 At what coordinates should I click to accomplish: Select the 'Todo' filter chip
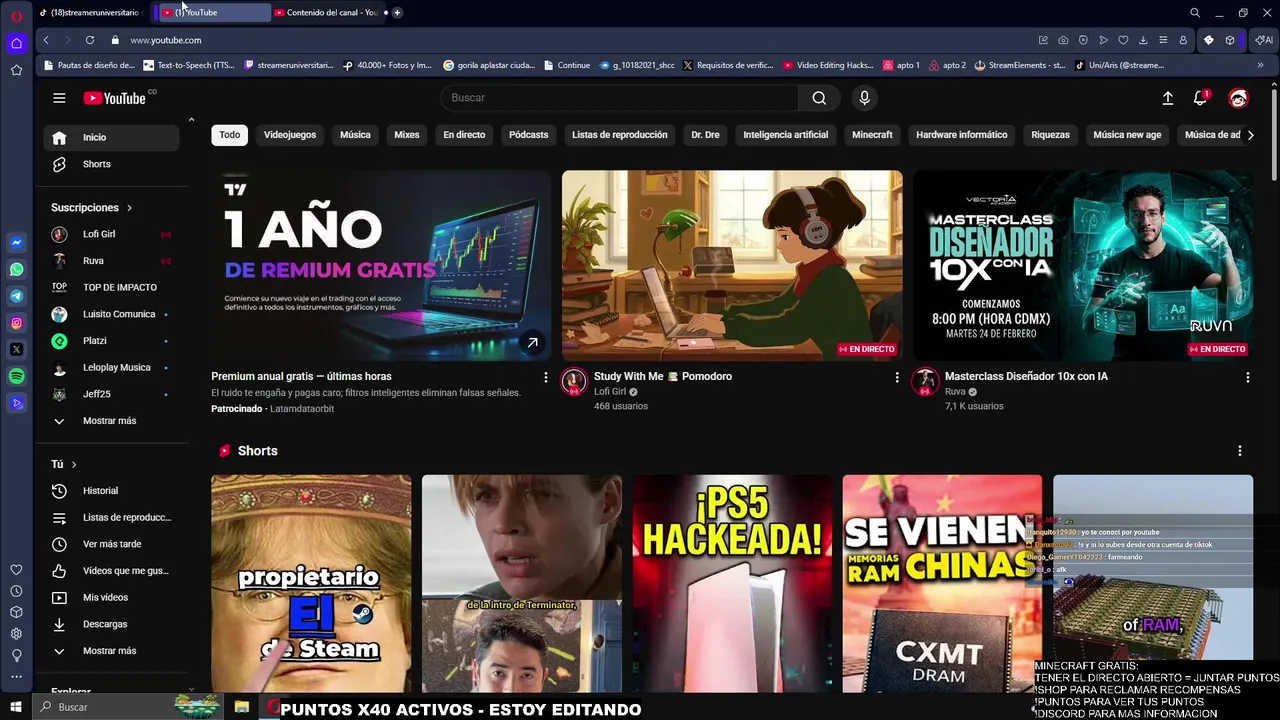[230, 135]
